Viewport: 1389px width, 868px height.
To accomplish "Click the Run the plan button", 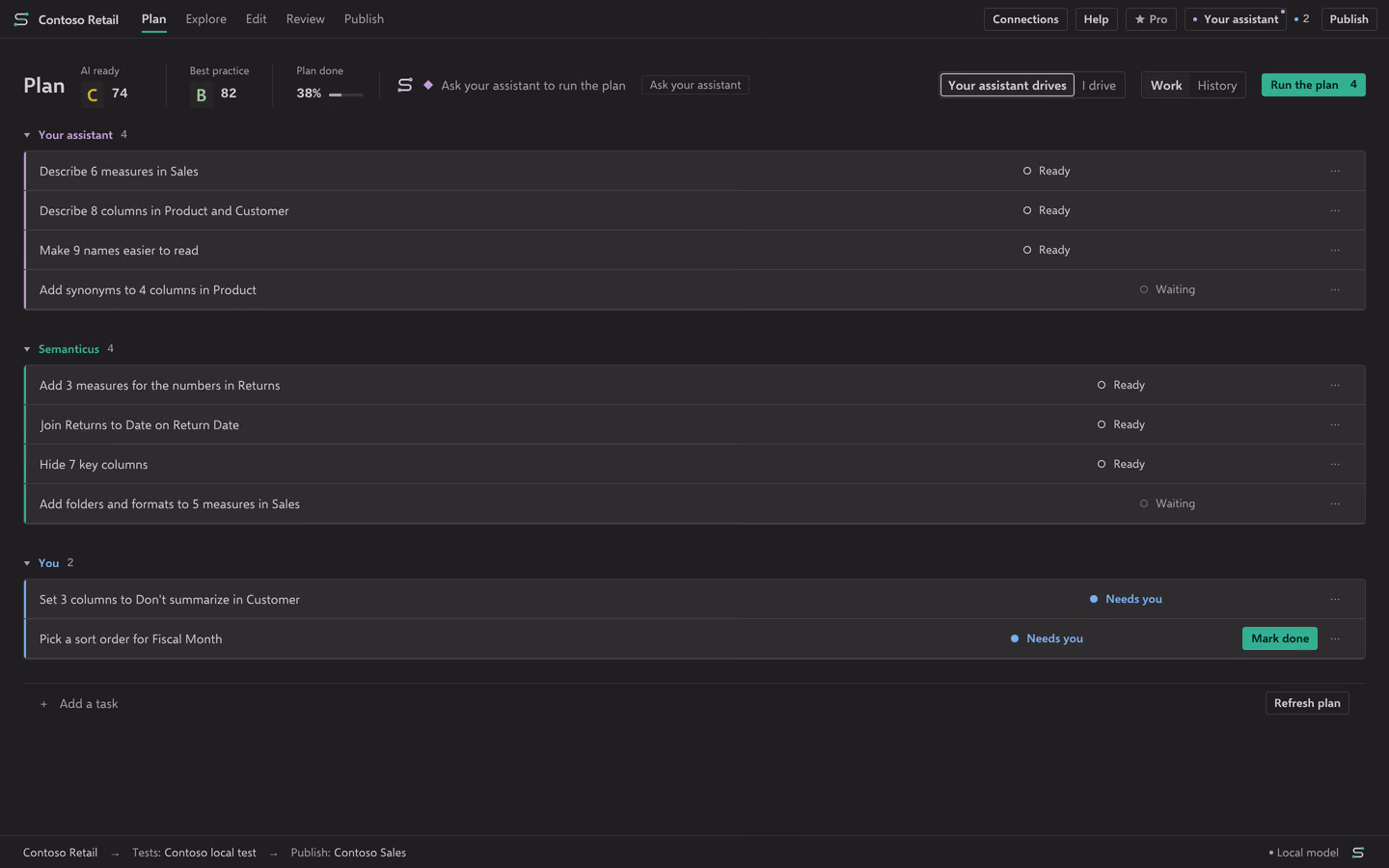I will click(1313, 85).
